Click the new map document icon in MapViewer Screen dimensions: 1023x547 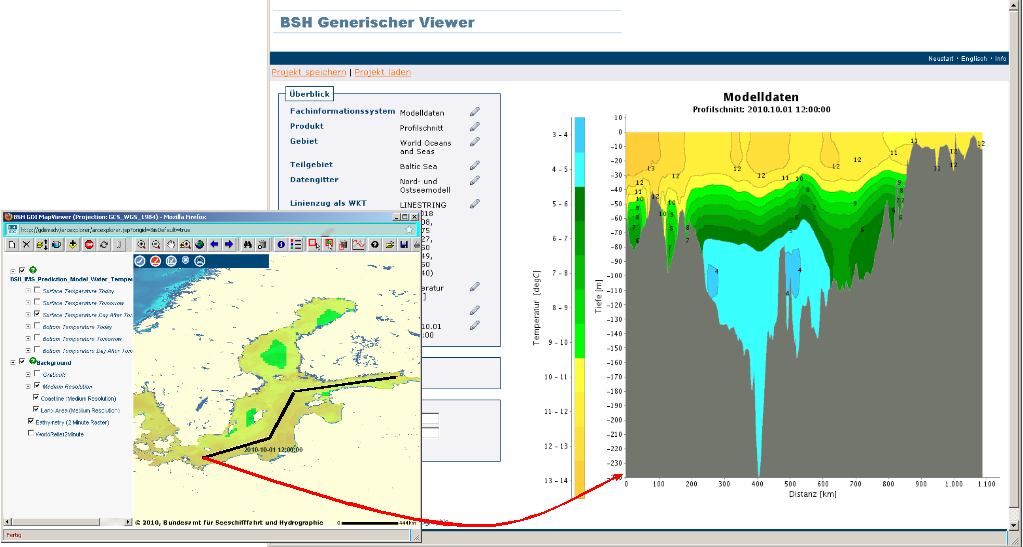point(12,244)
